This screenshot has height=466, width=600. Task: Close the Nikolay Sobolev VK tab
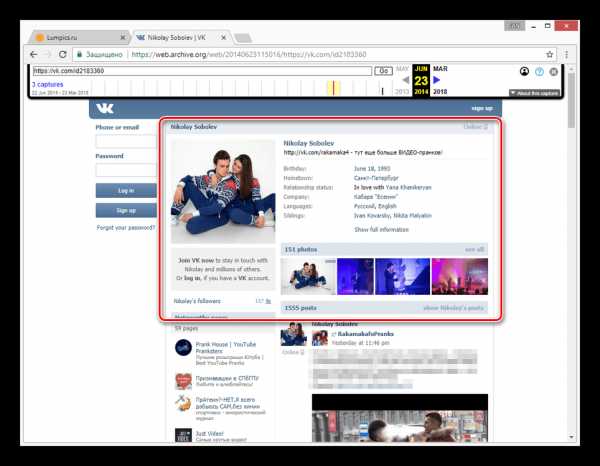pyautogui.click(x=223, y=37)
